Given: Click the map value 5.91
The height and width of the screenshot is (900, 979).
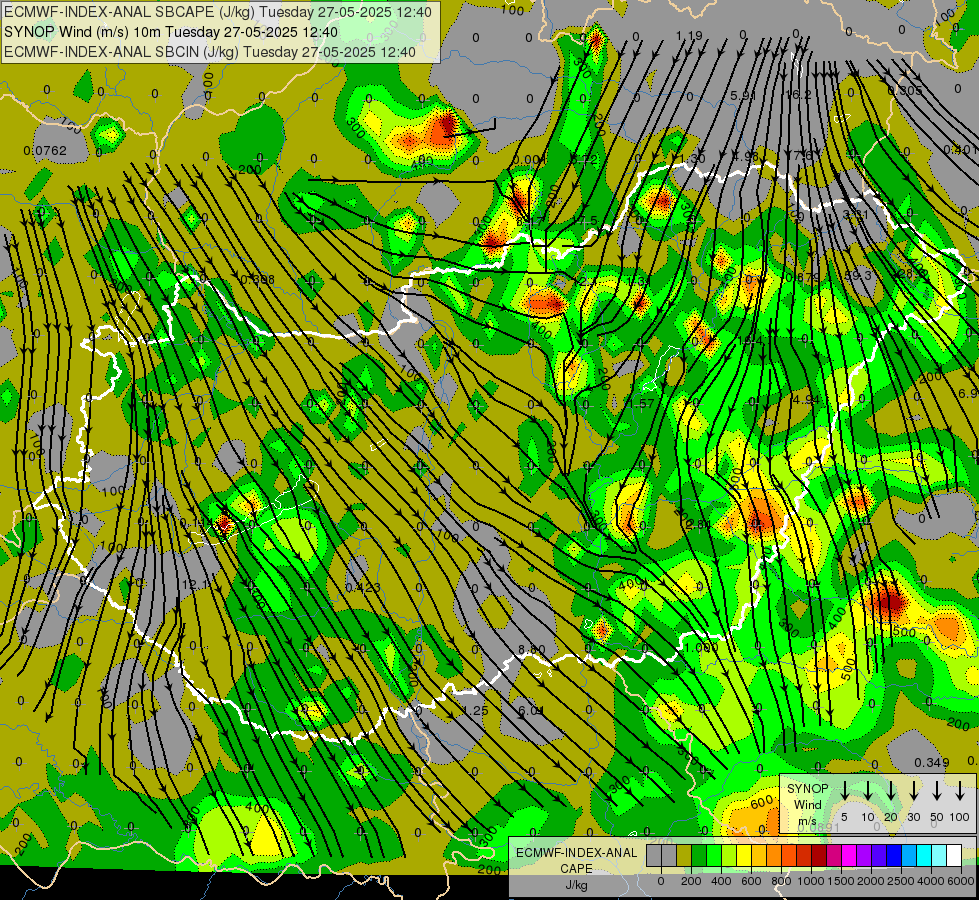Looking at the screenshot, I should [x=743, y=96].
